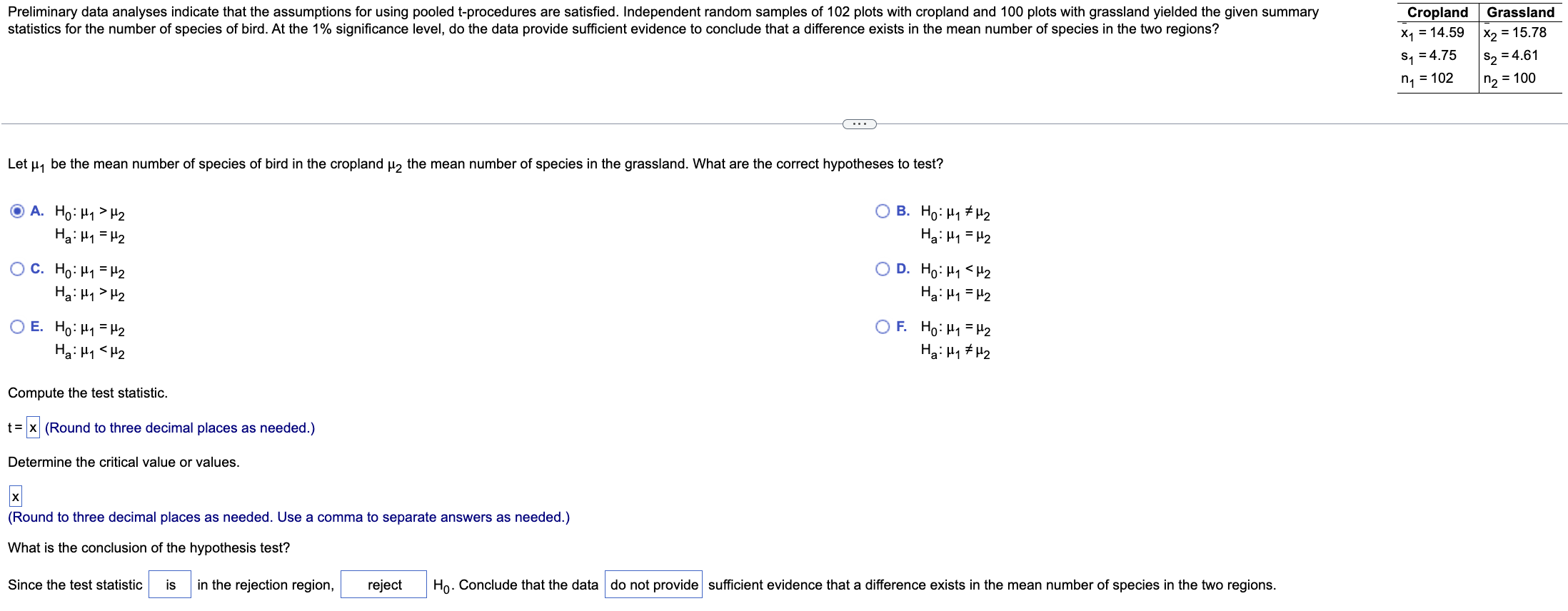
Task: Open the 'reject' answer selection box
Action: coord(383,585)
